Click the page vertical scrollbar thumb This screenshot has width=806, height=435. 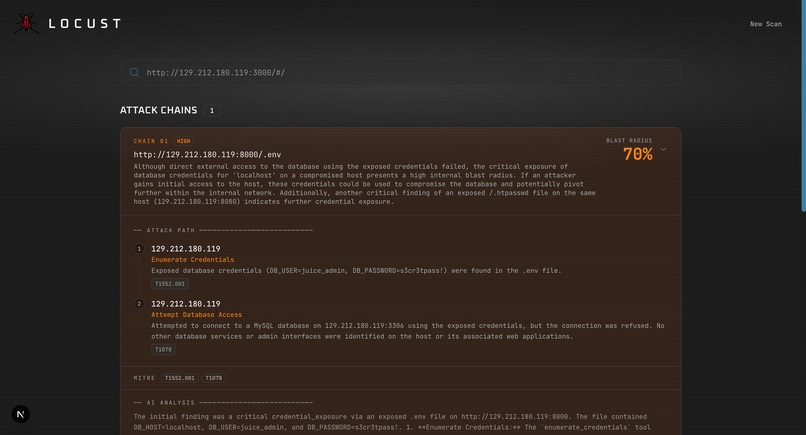[x=803, y=105]
